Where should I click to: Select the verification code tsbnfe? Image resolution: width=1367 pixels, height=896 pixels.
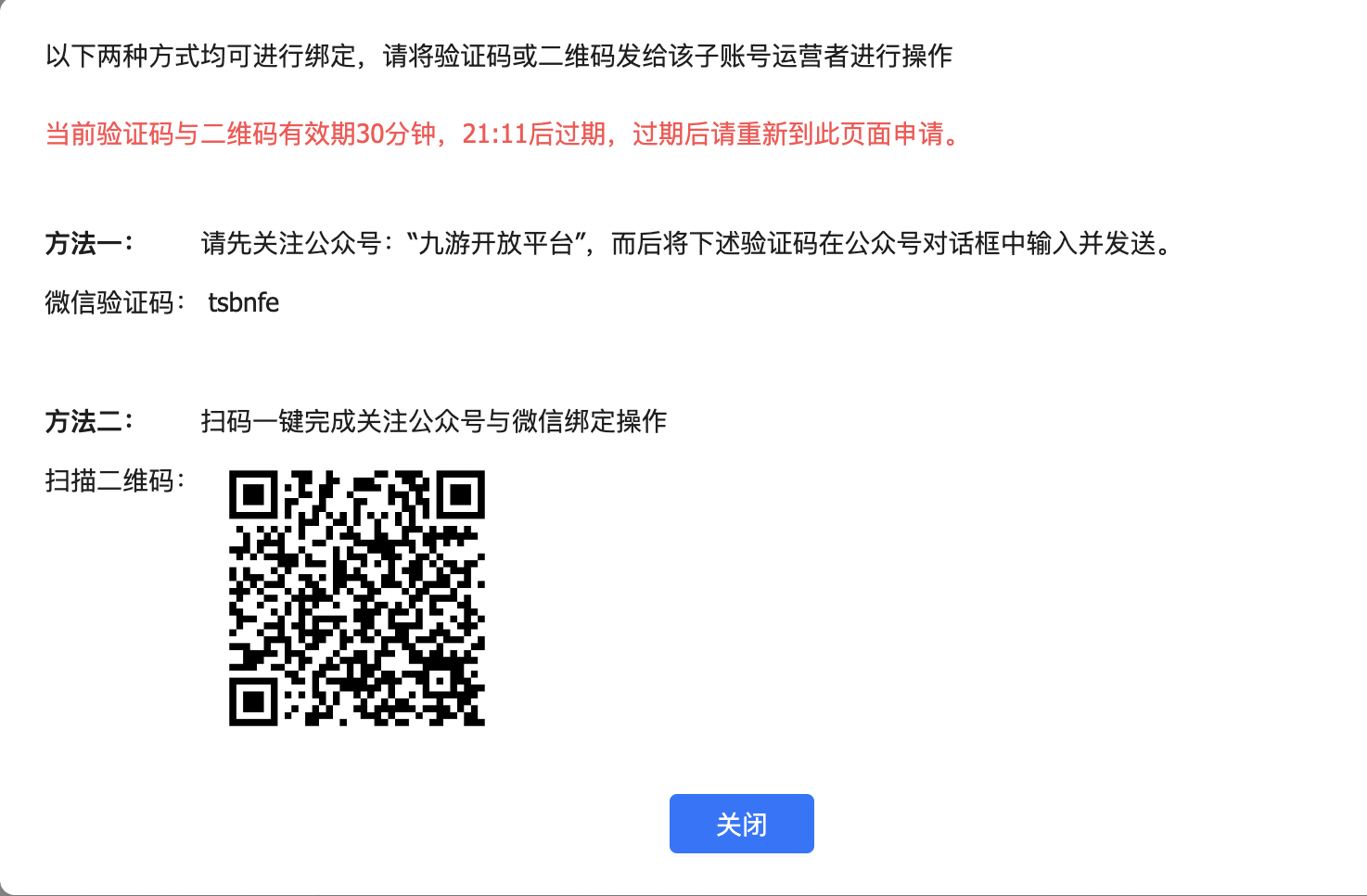coord(243,302)
